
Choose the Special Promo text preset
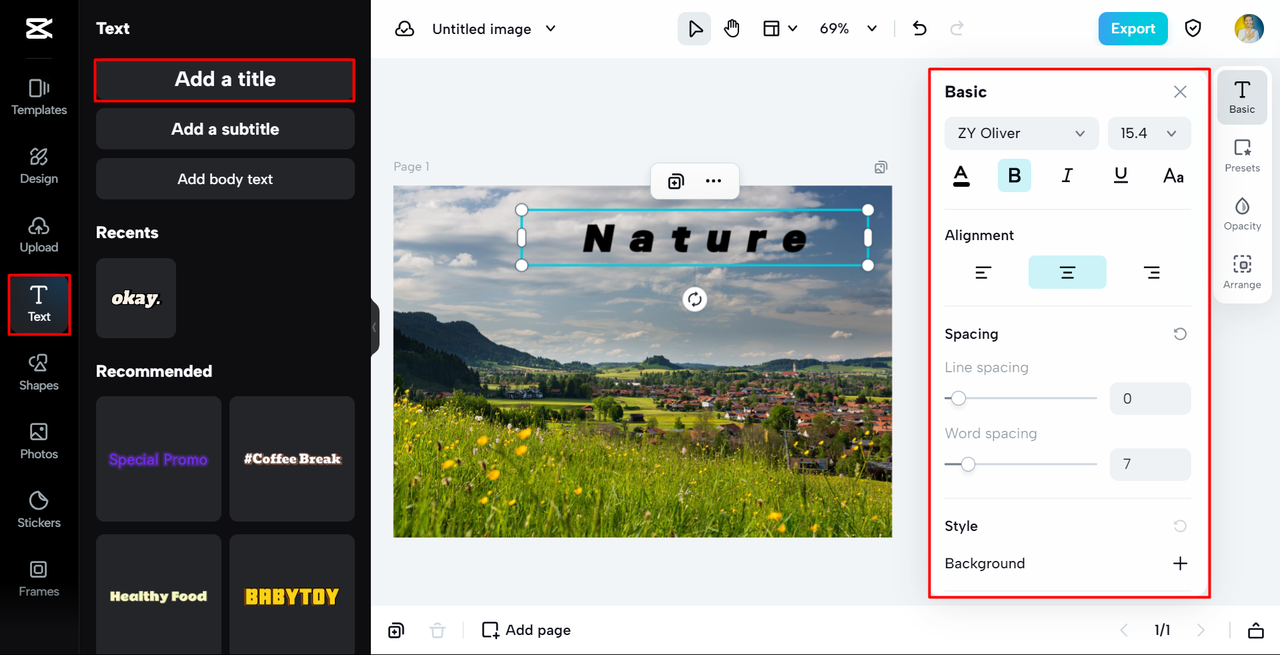click(x=158, y=459)
